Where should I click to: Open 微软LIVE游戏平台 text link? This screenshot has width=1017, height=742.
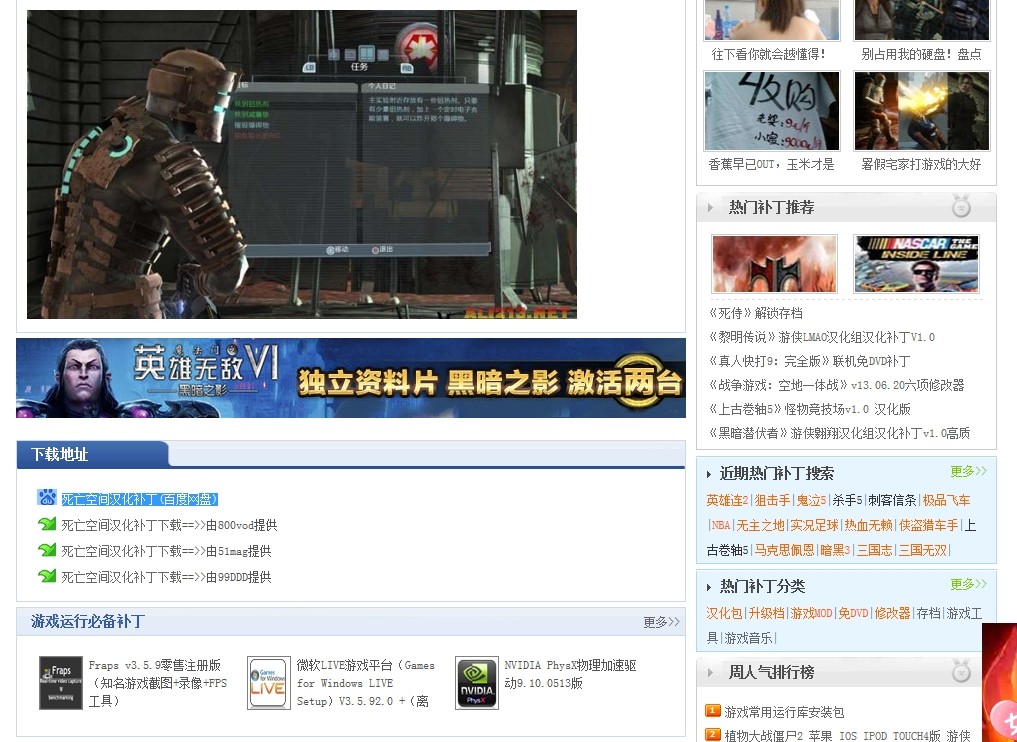366,683
